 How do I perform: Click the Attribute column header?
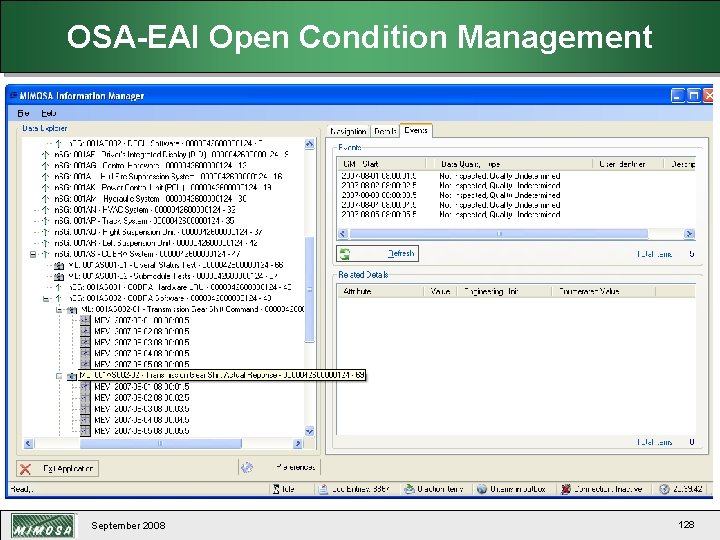point(380,291)
